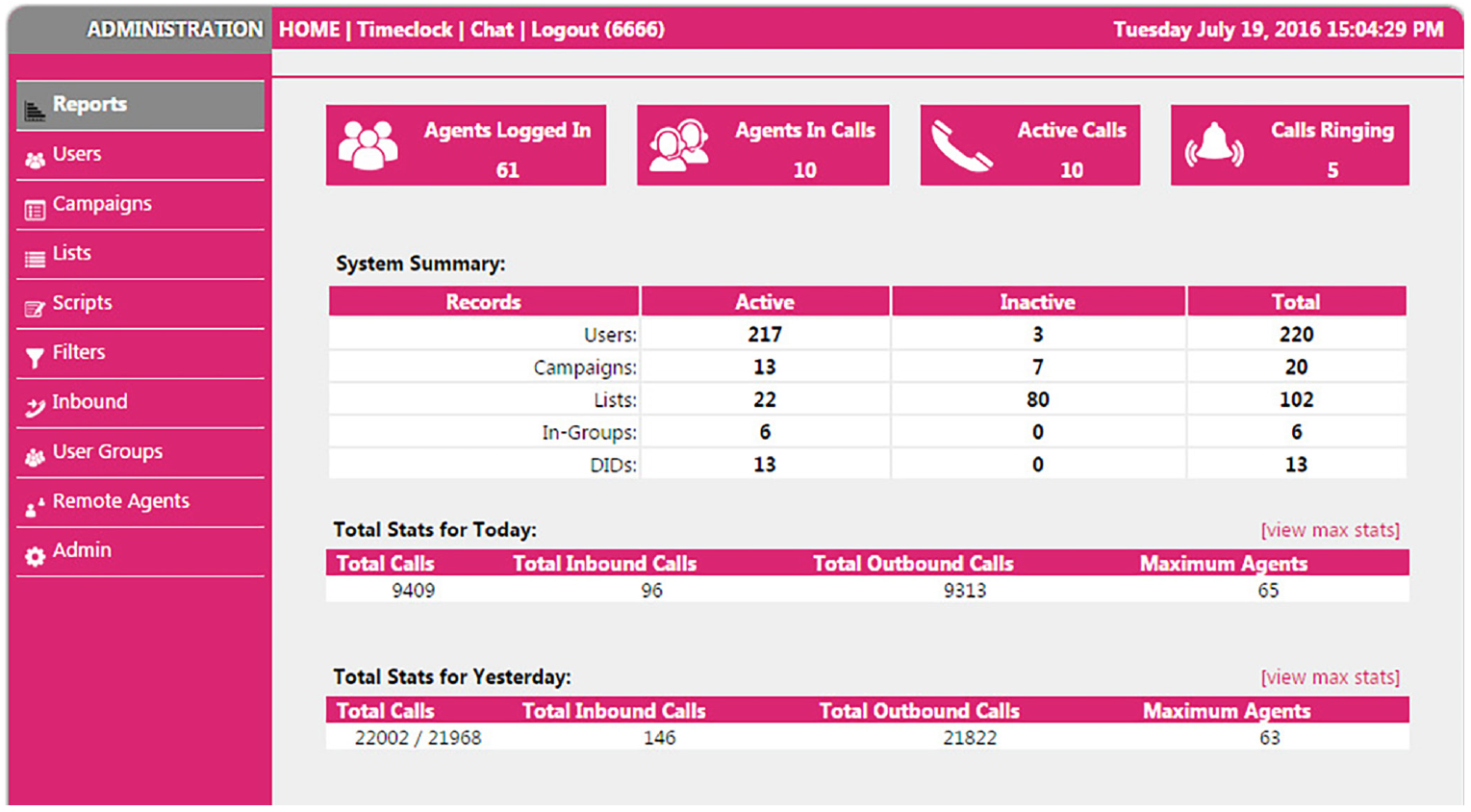Click the Remote Agents icon in sidebar
Viewport: 1471px width, 812px height.
pyautogui.click(x=35, y=507)
